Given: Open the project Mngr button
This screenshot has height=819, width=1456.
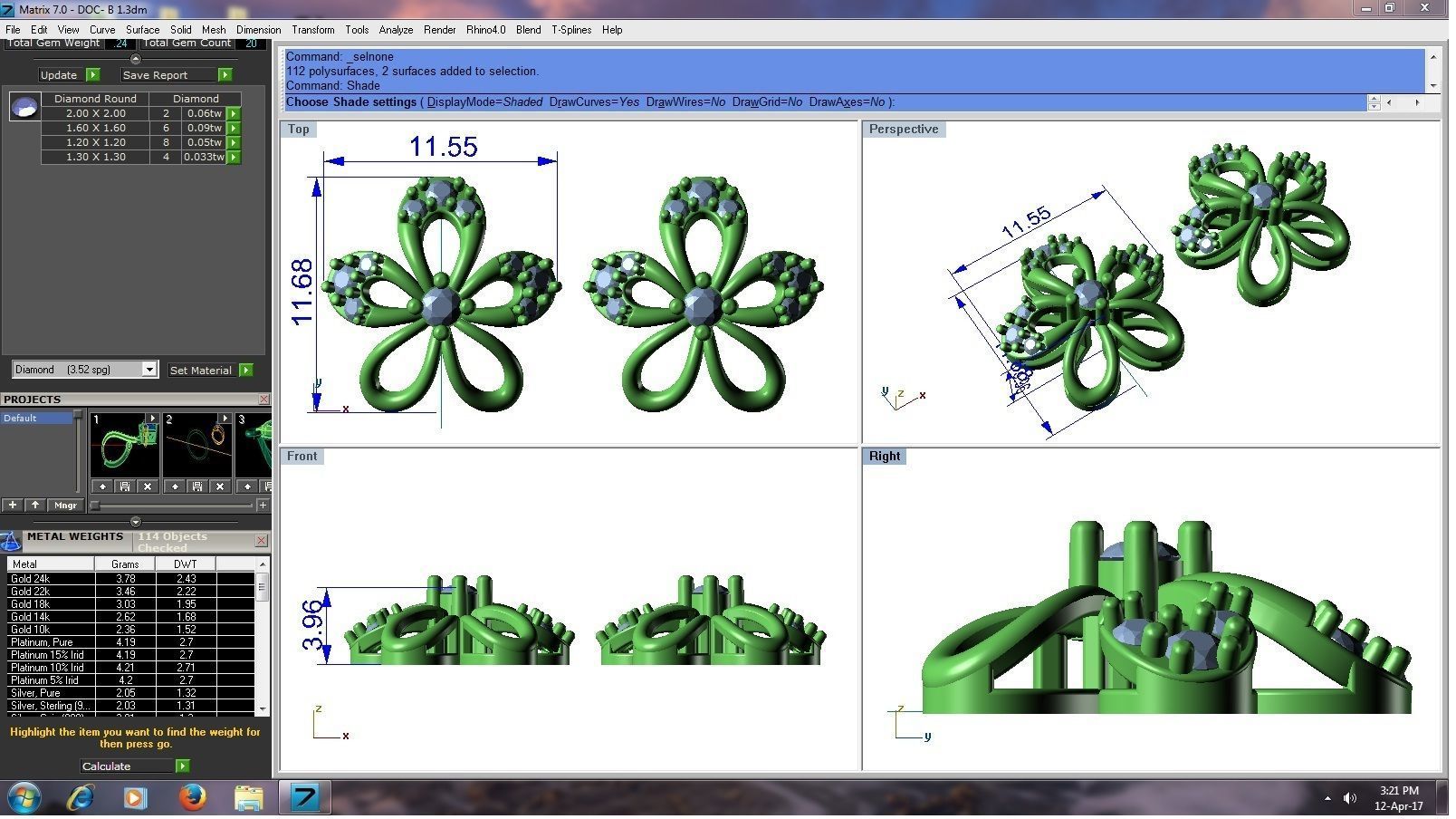Looking at the screenshot, I should pos(66,507).
